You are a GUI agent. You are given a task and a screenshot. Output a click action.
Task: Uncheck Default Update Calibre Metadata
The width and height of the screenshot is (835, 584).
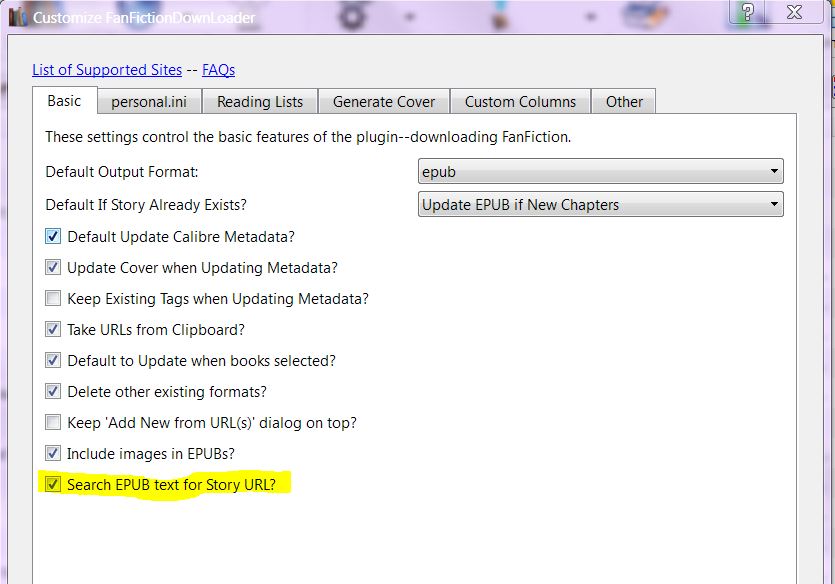coord(53,236)
